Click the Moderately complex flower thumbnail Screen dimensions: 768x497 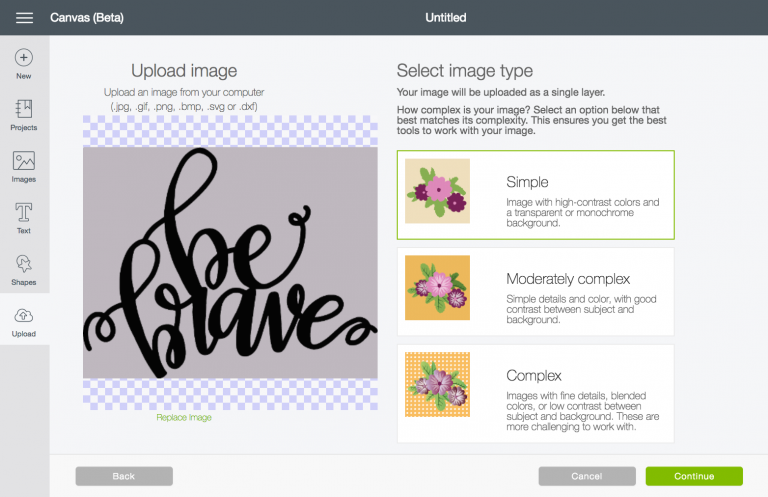click(x=437, y=287)
